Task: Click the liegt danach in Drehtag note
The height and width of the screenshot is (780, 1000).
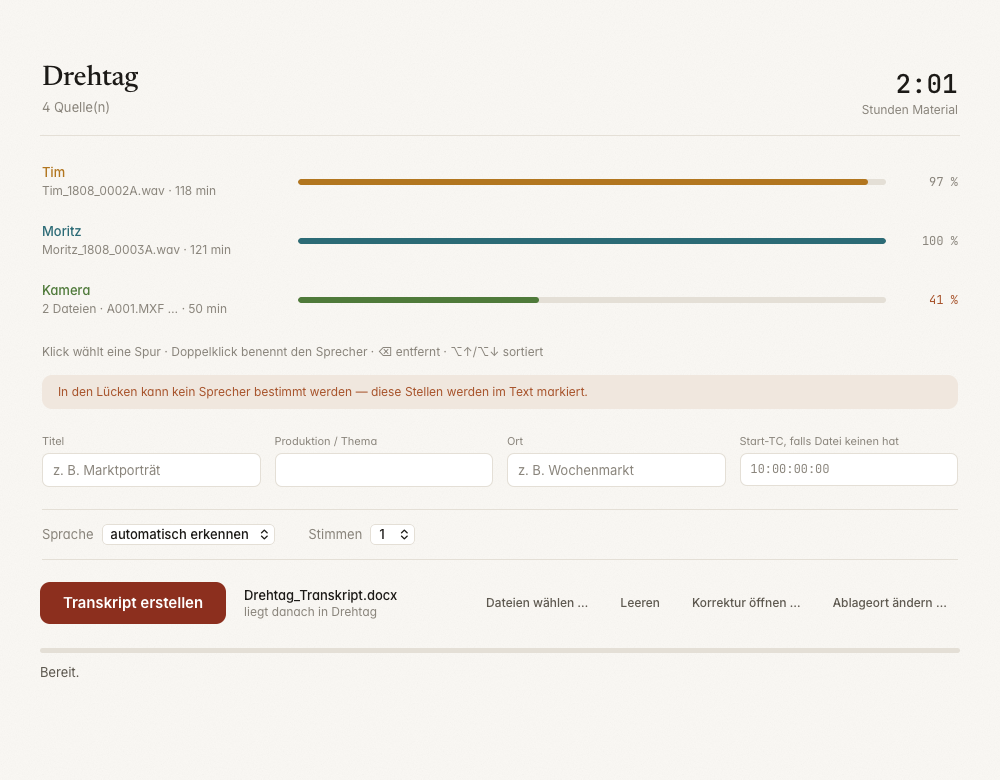Action: coord(310,612)
